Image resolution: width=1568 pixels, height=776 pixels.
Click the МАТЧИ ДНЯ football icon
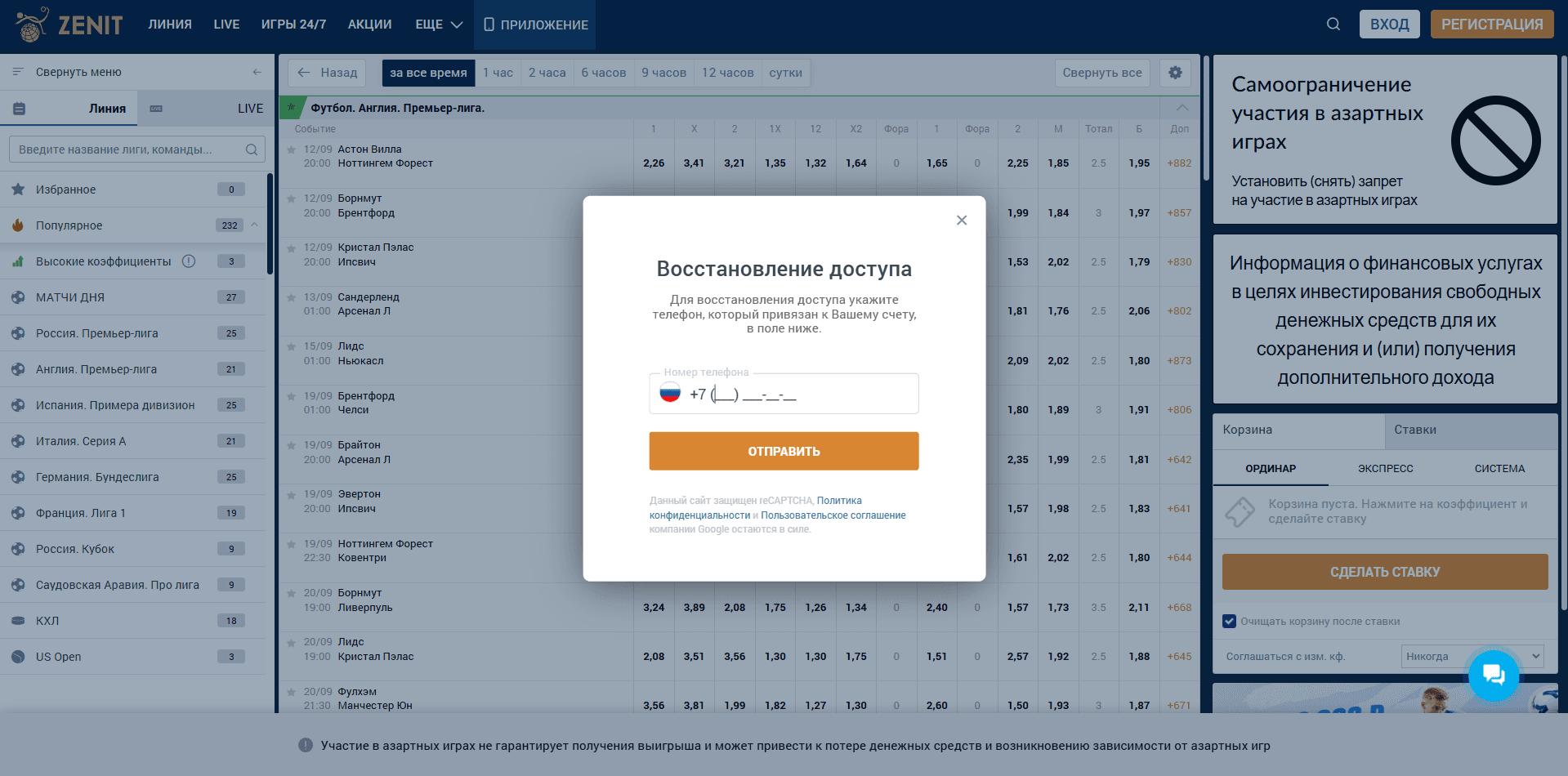pyautogui.click(x=18, y=297)
